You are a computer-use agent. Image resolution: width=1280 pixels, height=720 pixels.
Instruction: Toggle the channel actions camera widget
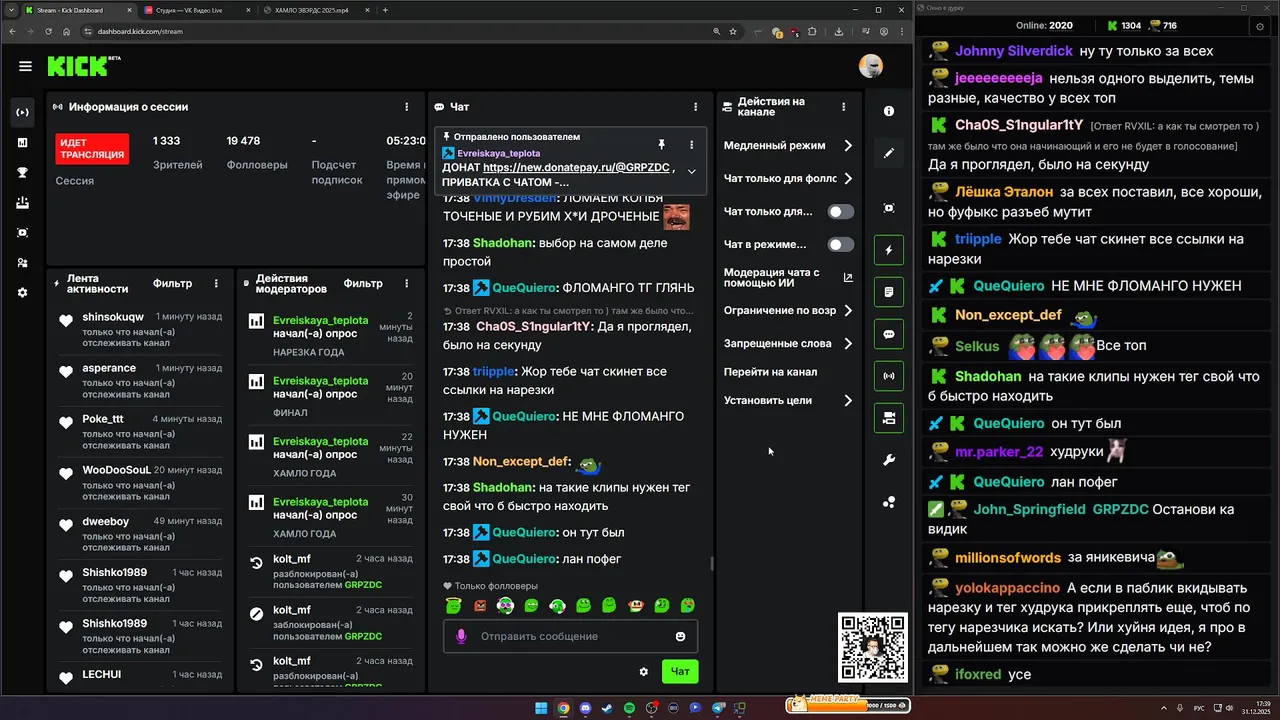click(889, 418)
